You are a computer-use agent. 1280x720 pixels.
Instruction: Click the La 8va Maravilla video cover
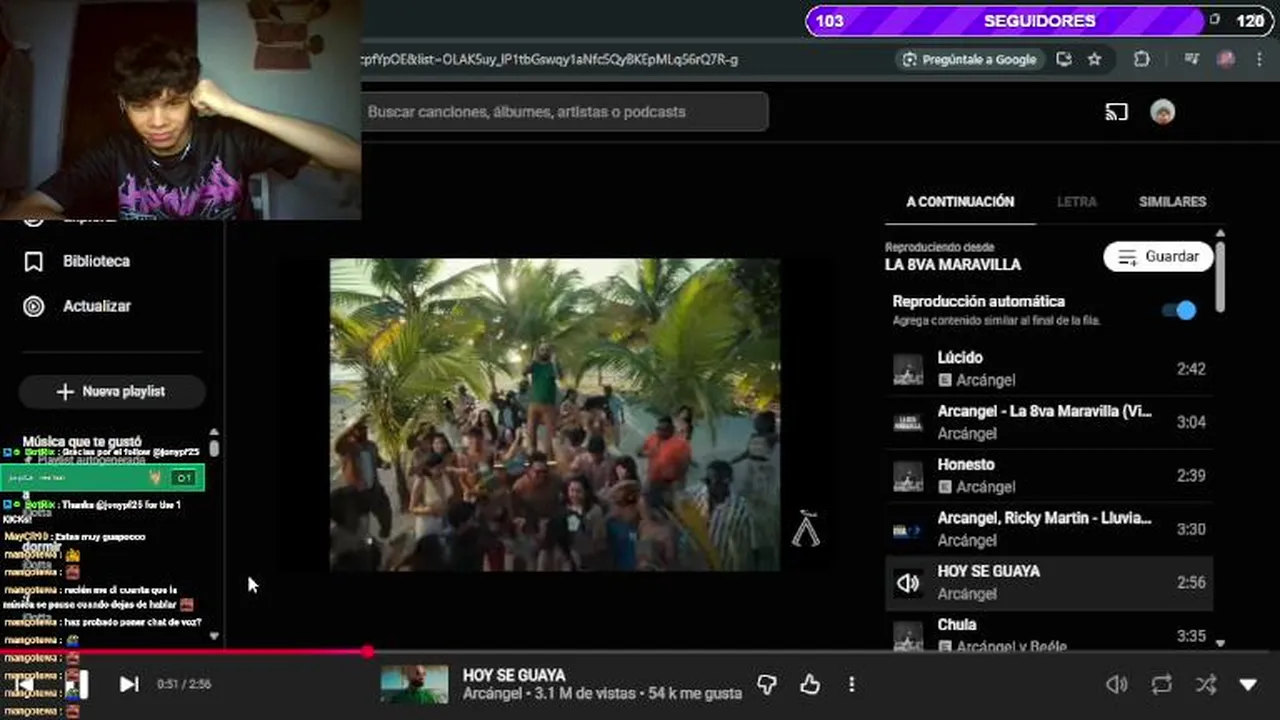[908, 422]
